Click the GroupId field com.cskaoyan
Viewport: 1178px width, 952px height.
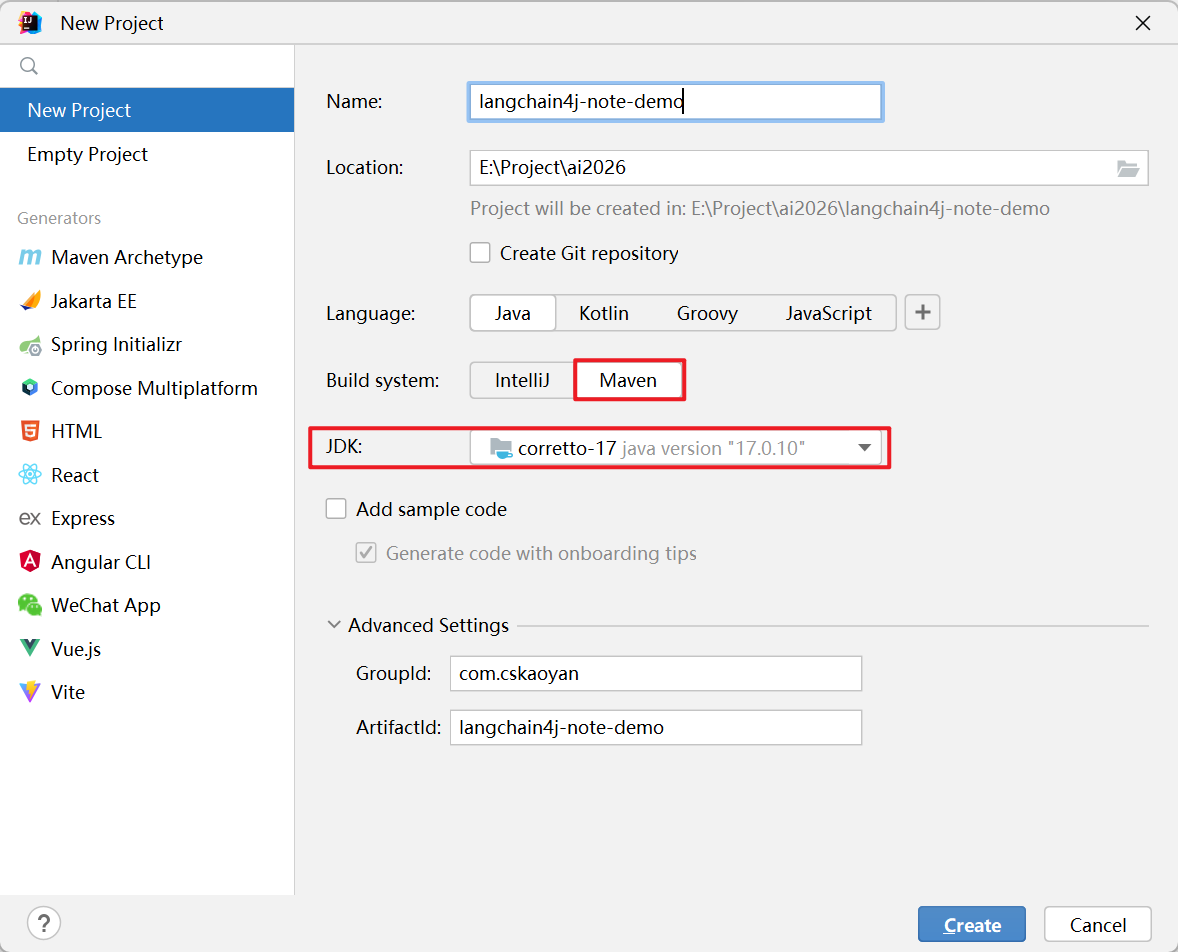656,673
